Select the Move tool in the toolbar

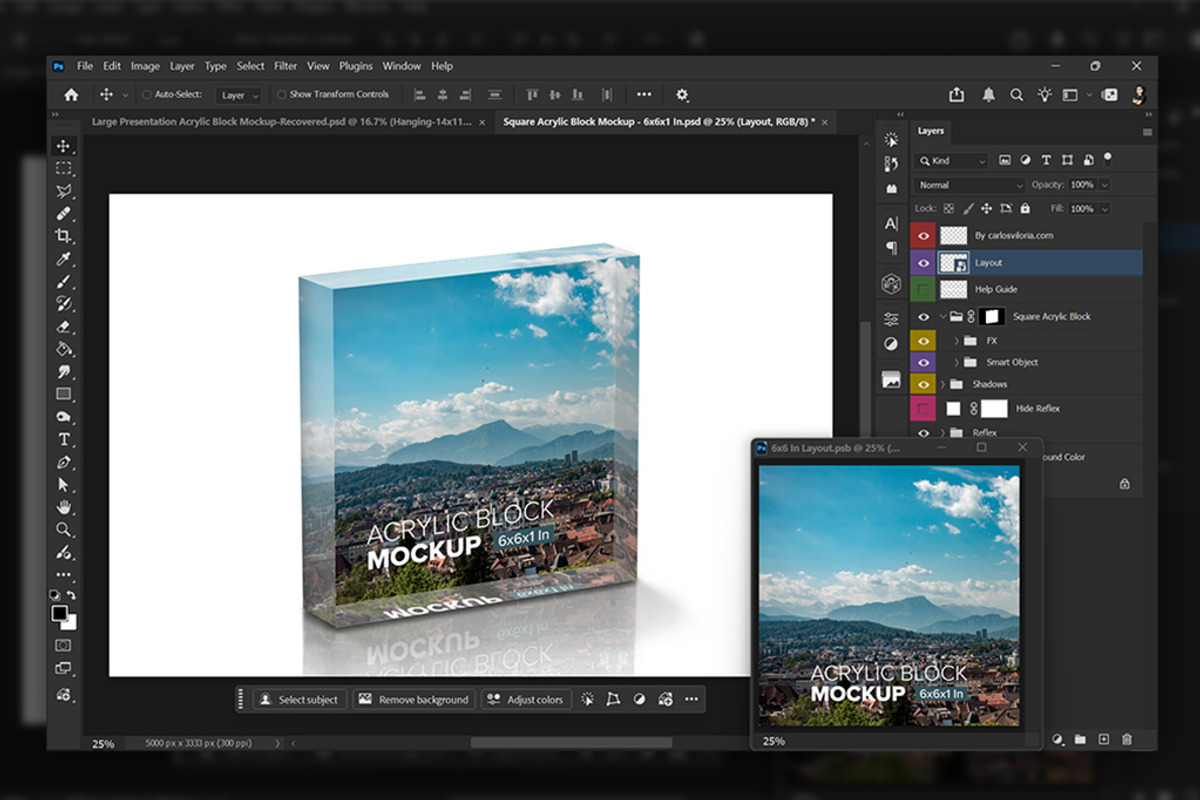coord(64,146)
